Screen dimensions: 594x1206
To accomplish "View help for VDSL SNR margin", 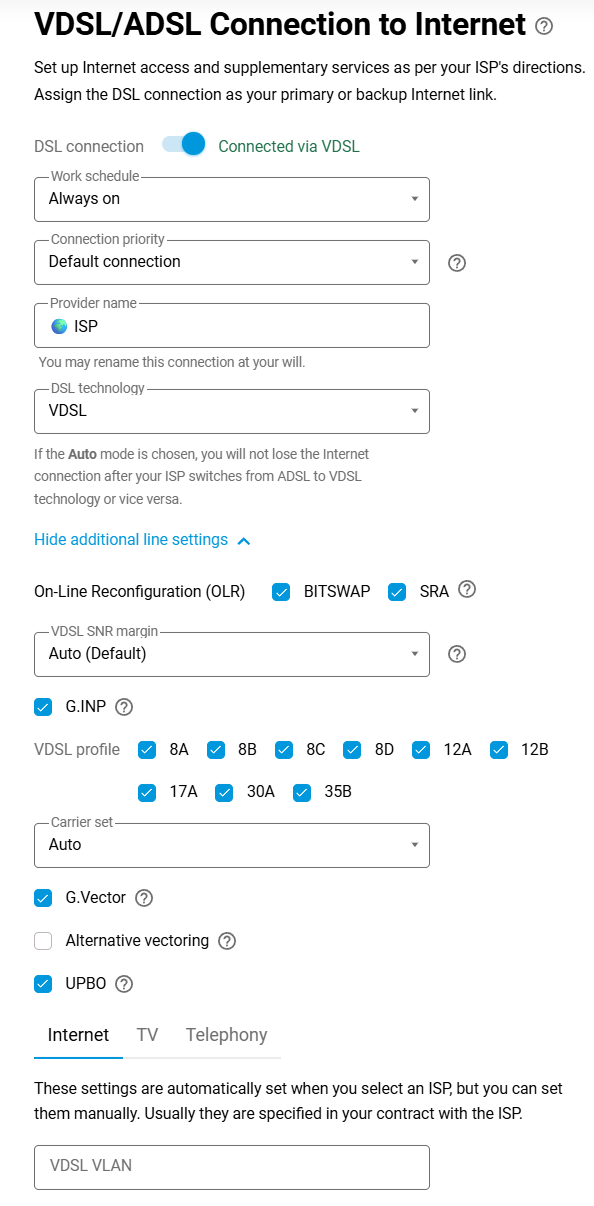I will click(456, 654).
